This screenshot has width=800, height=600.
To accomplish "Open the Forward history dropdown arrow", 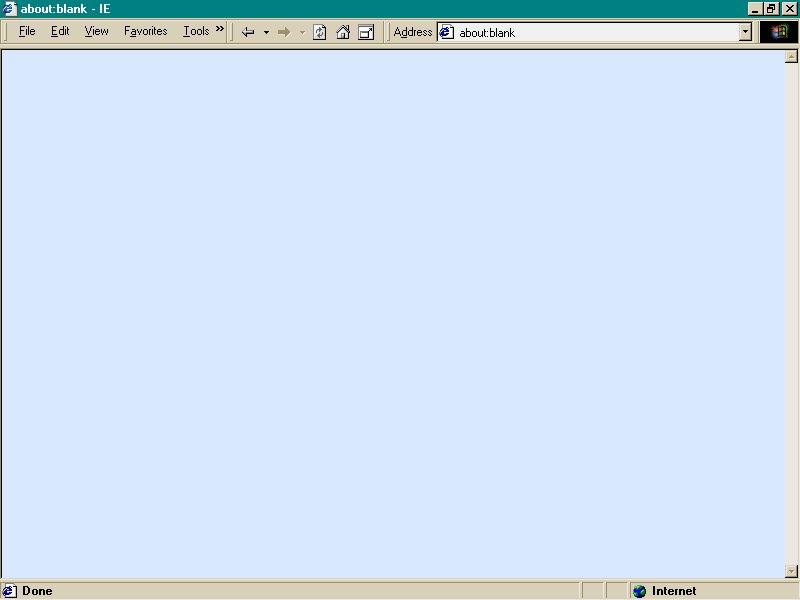I will tap(302, 32).
